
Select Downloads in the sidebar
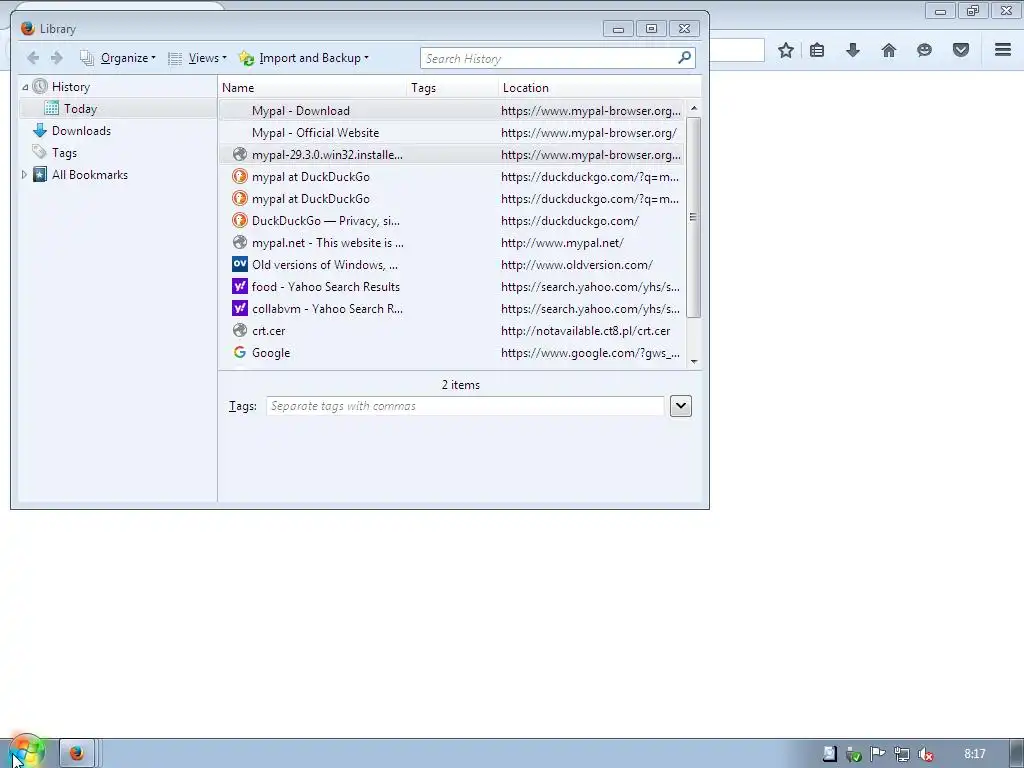(81, 131)
